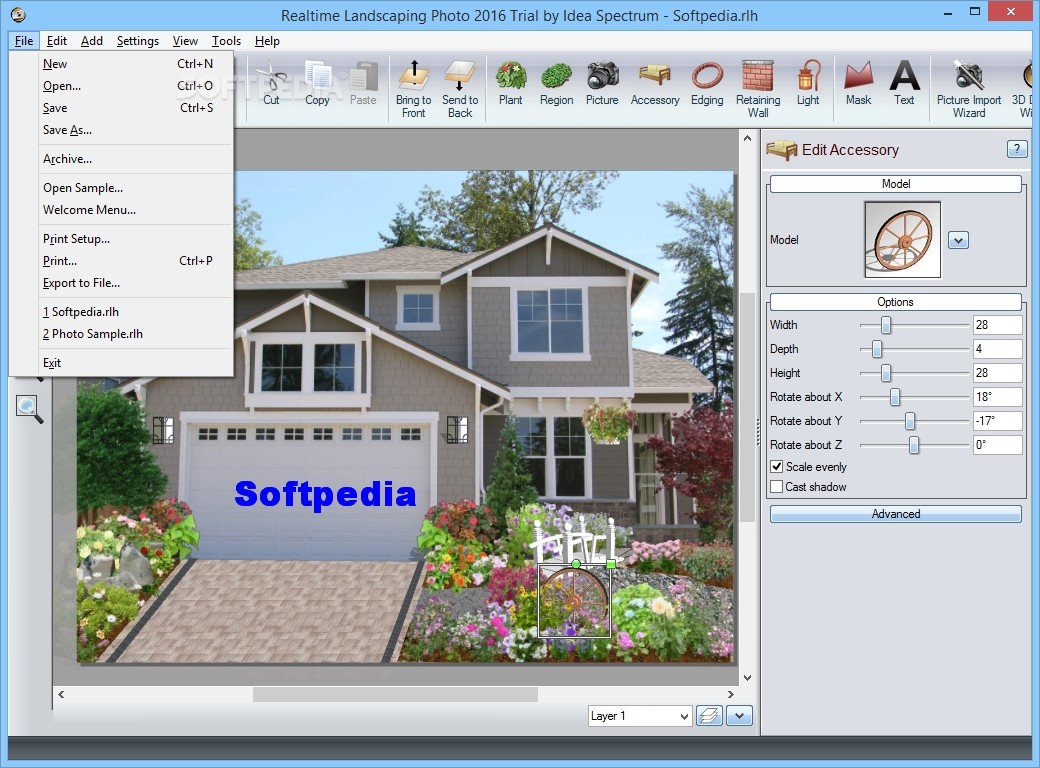1040x768 pixels.
Task: Click Bring to Front tool
Action: [x=414, y=90]
